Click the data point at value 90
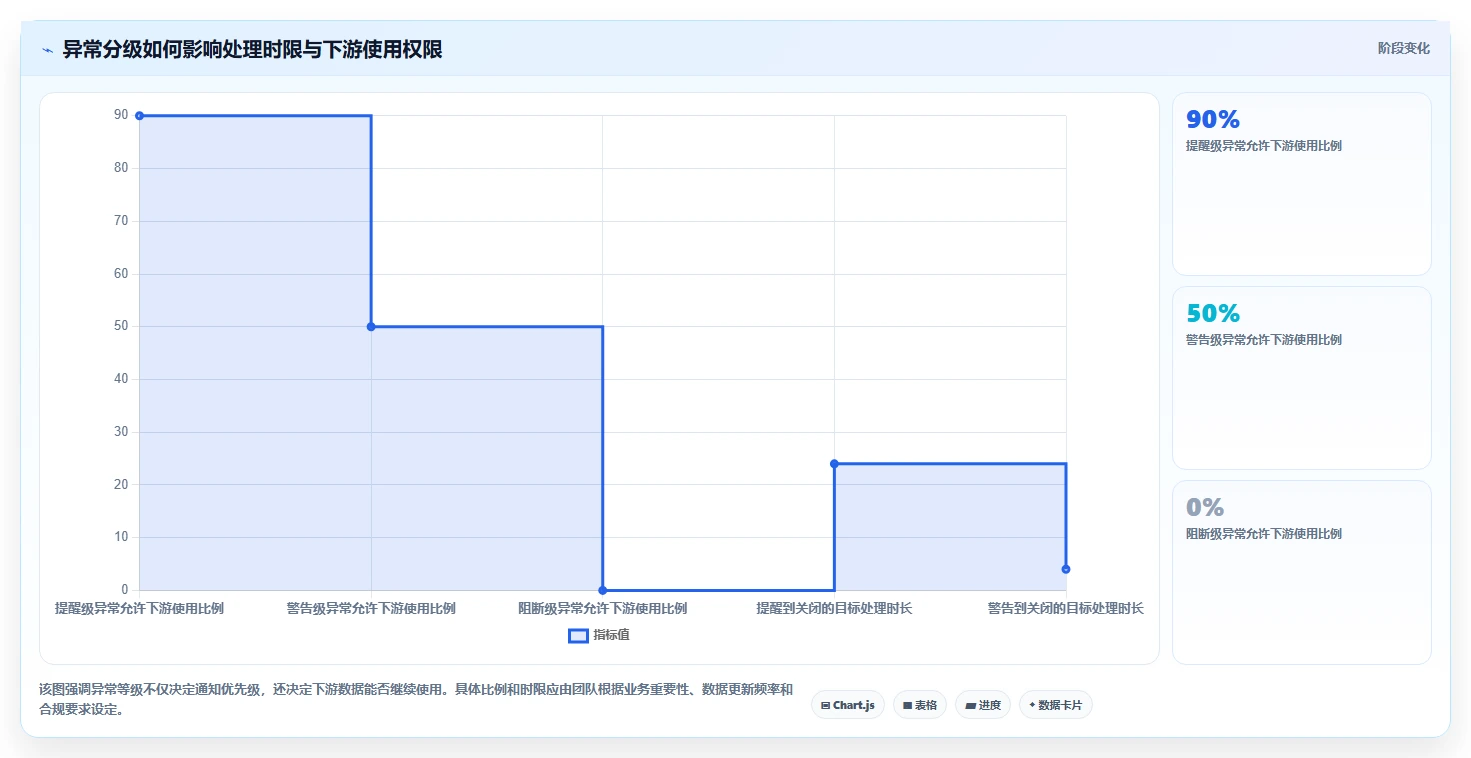The height and width of the screenshot is (758, 1471). 139,116
